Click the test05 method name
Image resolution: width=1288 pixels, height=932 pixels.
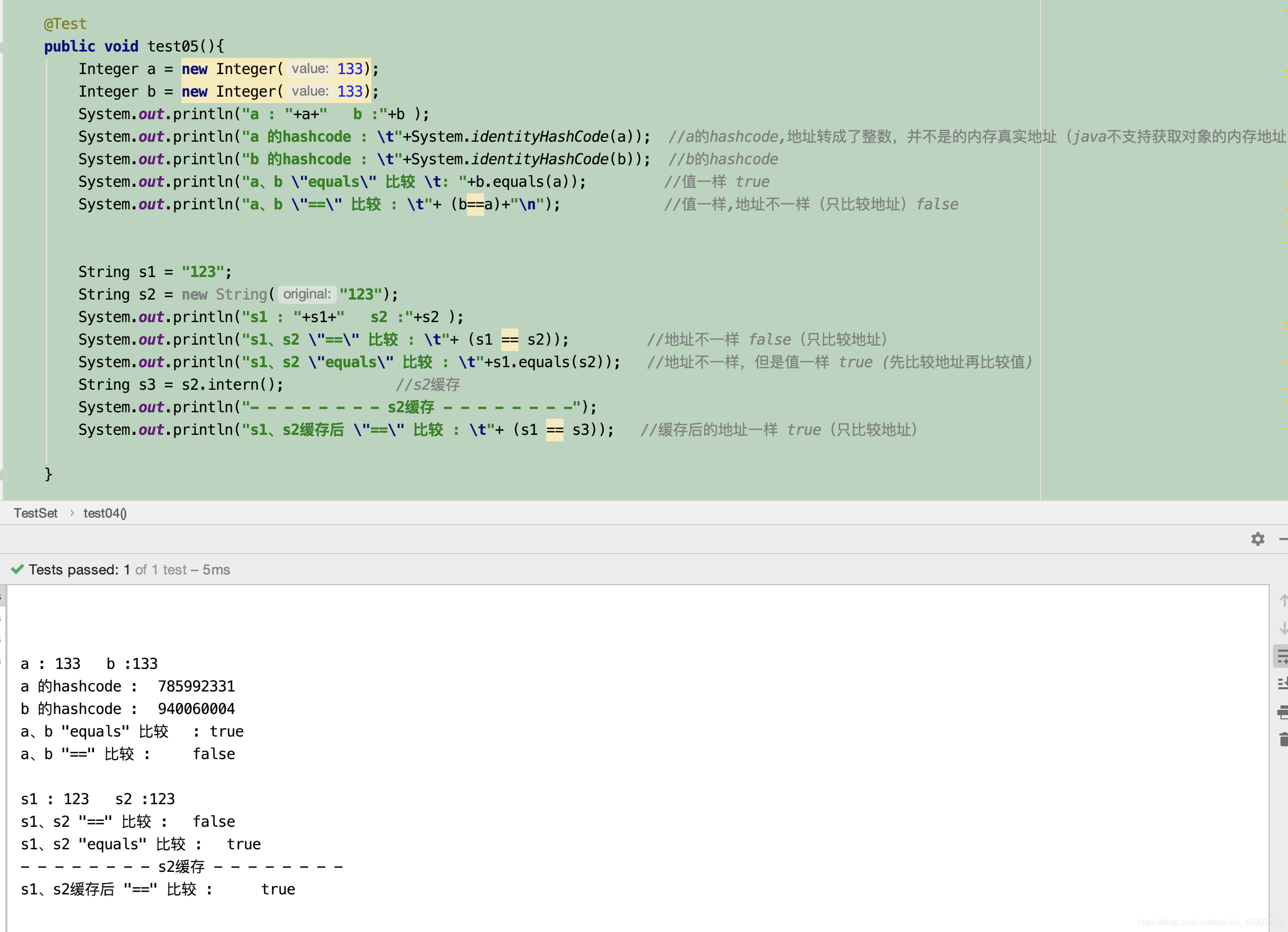tap(173, 46)
